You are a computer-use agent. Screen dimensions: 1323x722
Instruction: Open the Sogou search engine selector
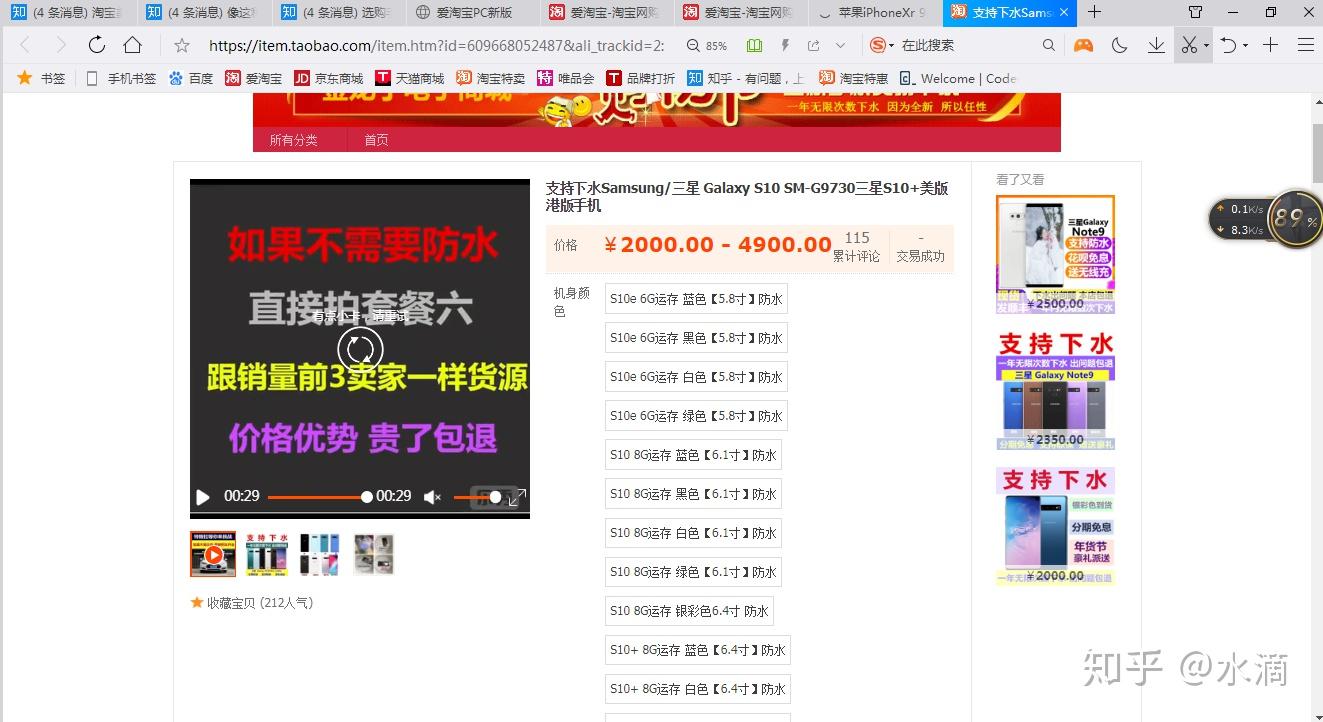pyautogui.click(x=880, y=45)
